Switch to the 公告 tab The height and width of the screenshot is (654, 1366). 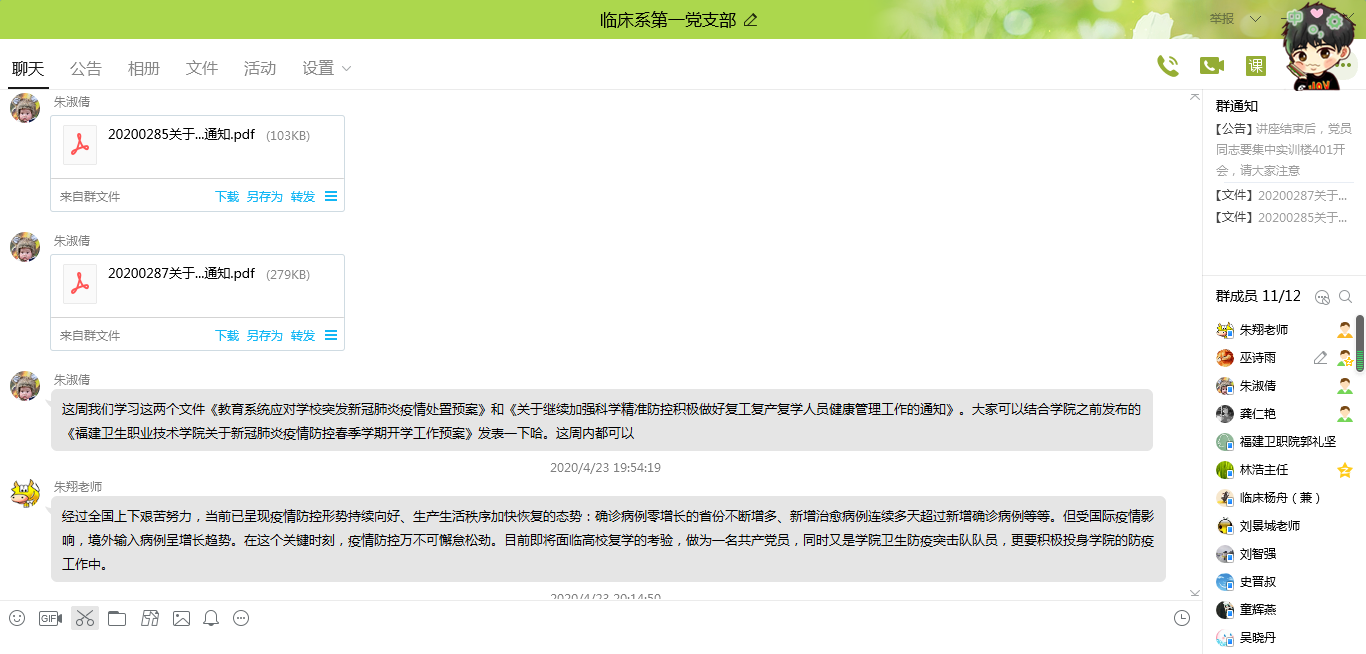[x=86, y=68]
